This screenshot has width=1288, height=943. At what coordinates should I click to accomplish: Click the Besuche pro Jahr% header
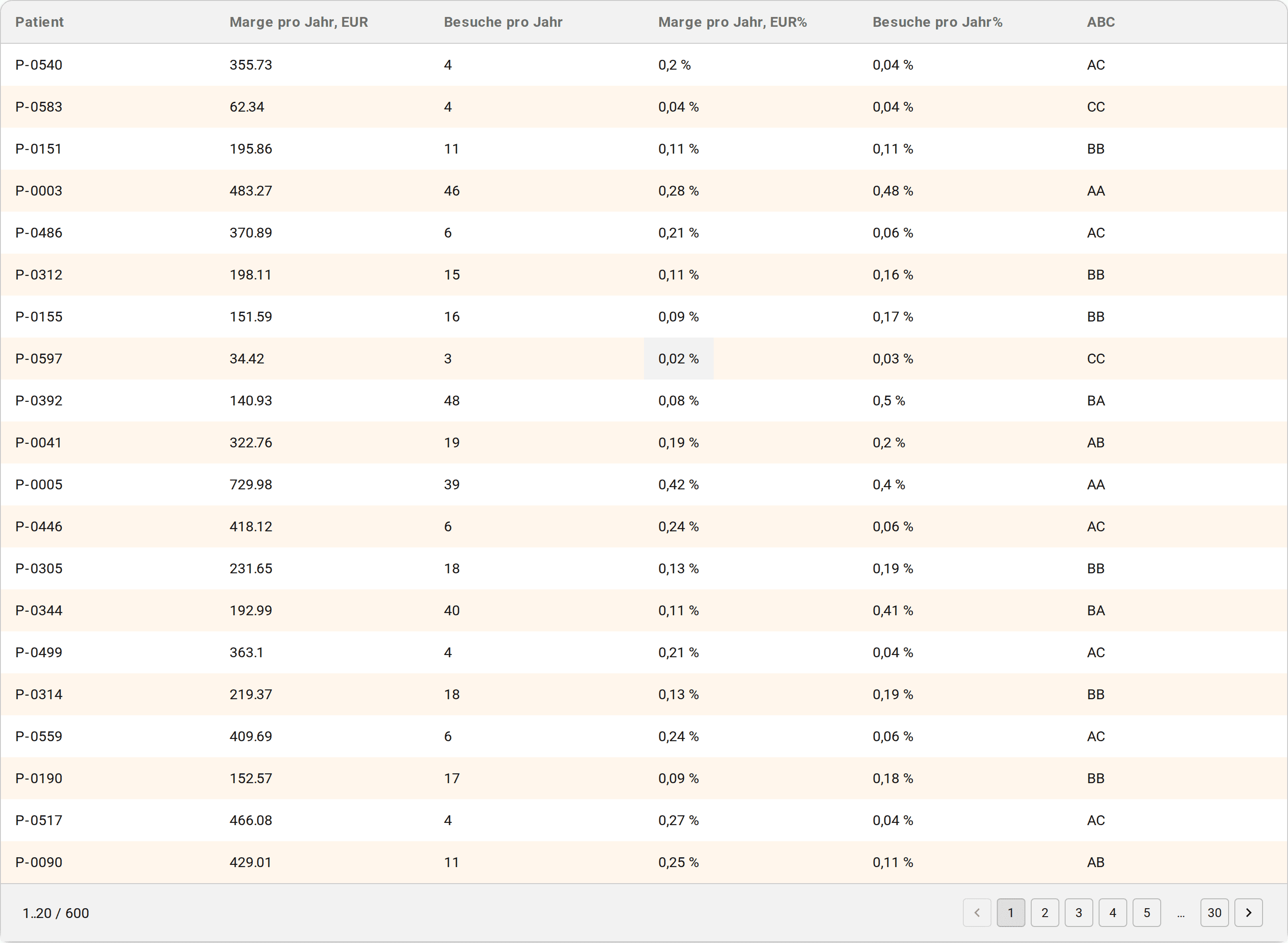click(937, 22)
